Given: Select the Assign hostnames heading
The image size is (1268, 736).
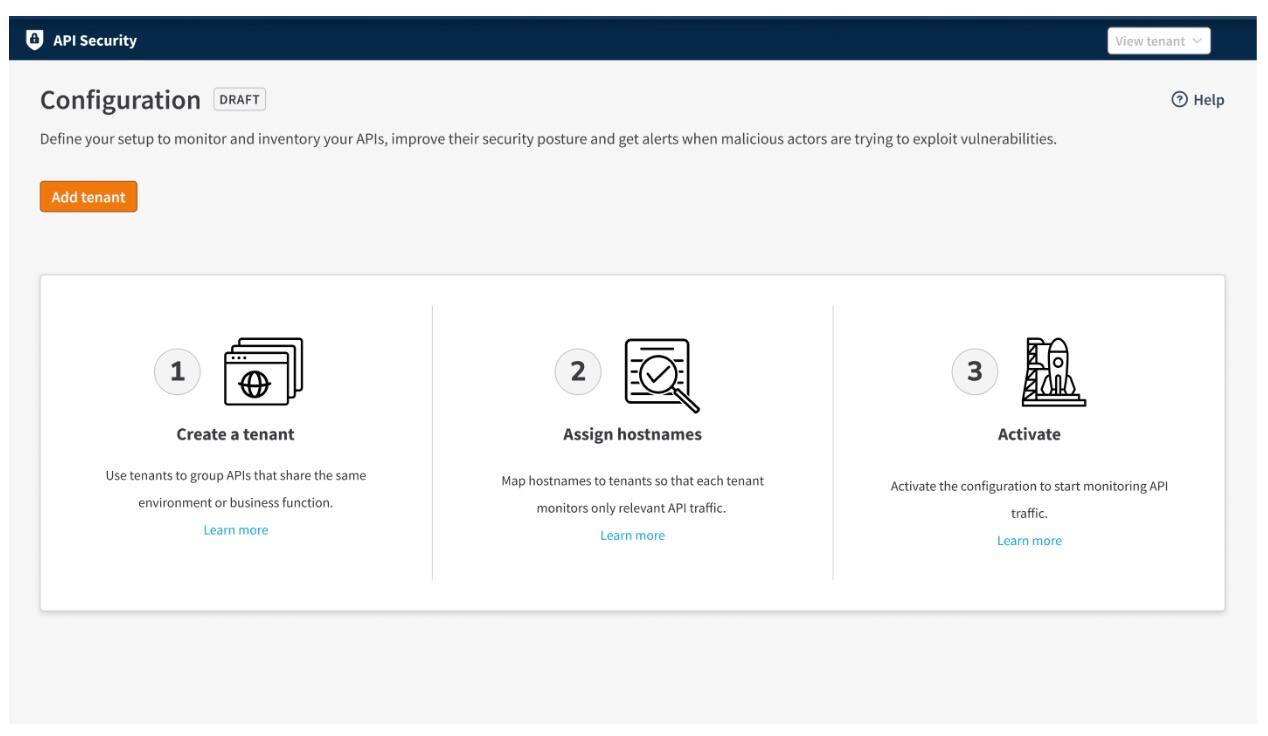Looking at the screenshot, I should pyautogui.click(x=632, y=434).
